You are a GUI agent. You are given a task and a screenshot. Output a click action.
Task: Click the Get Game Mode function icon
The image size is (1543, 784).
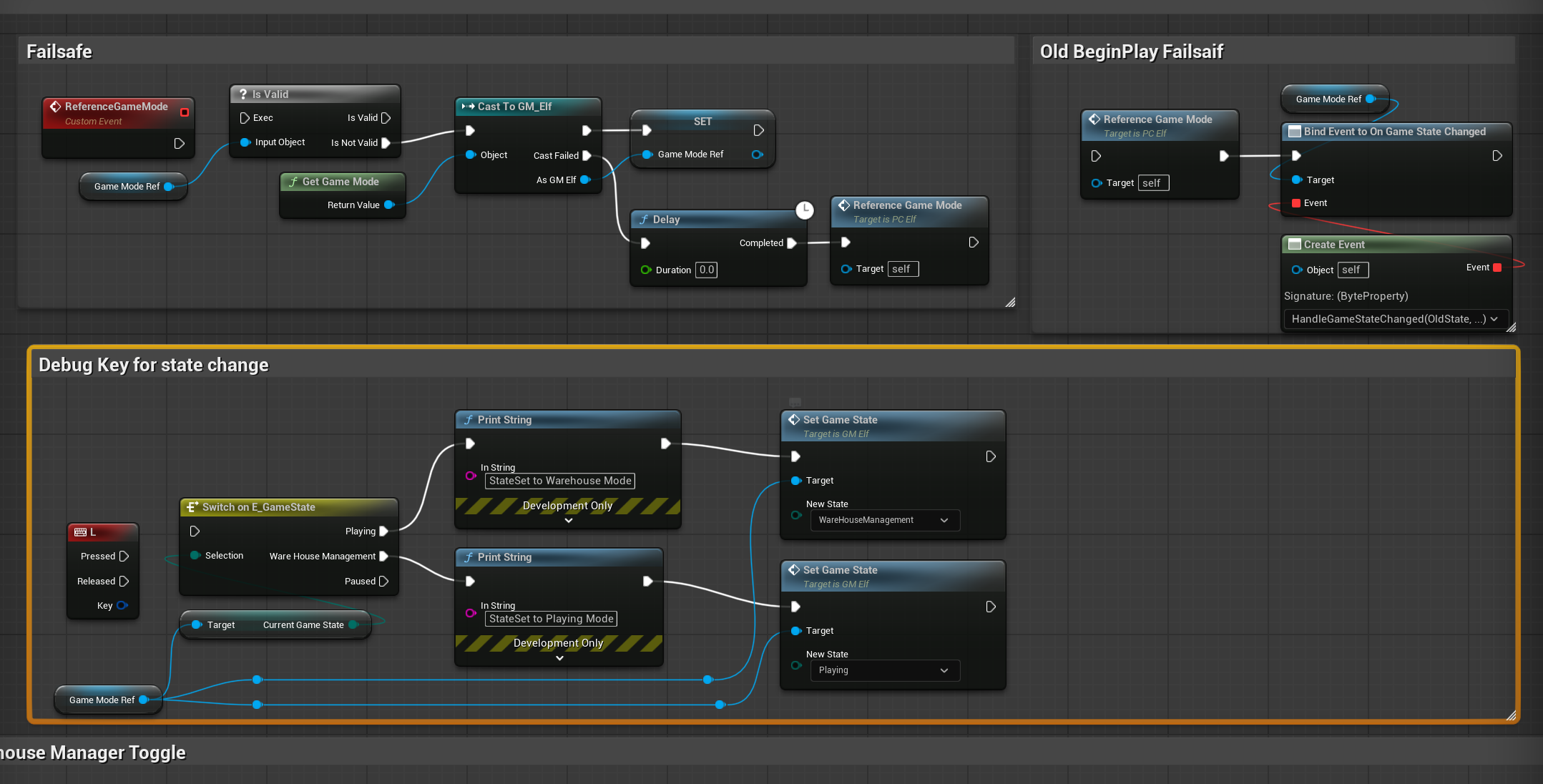pos(293,182)
